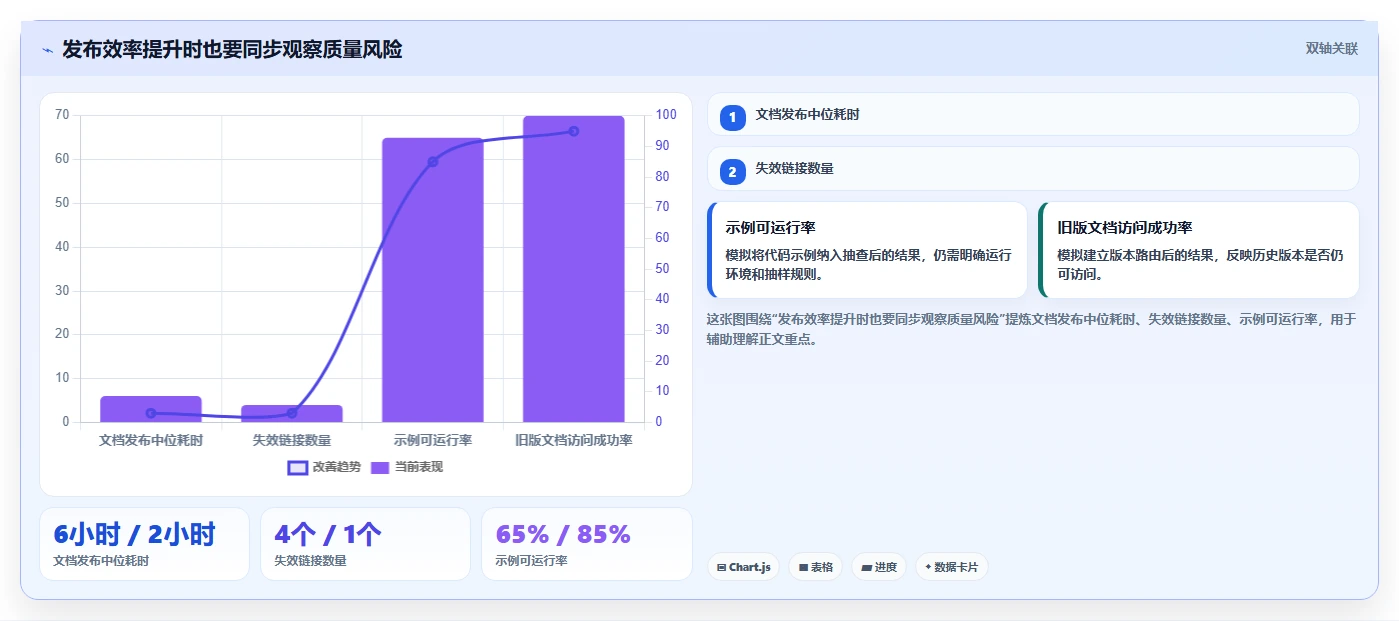Click the Chart.js tag

click(743, 567)
